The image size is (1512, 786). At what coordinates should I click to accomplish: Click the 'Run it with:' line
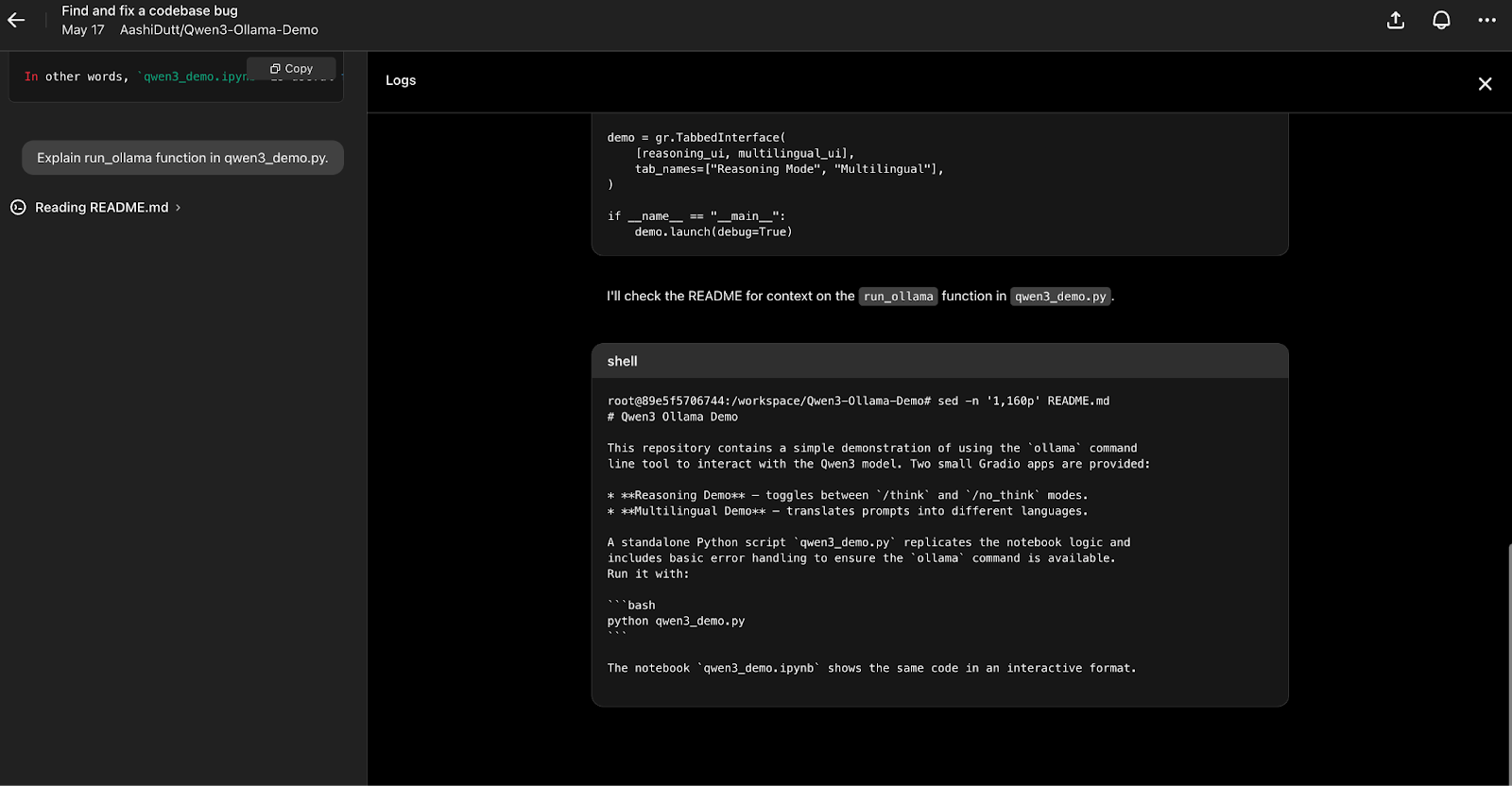click(648, 573)
